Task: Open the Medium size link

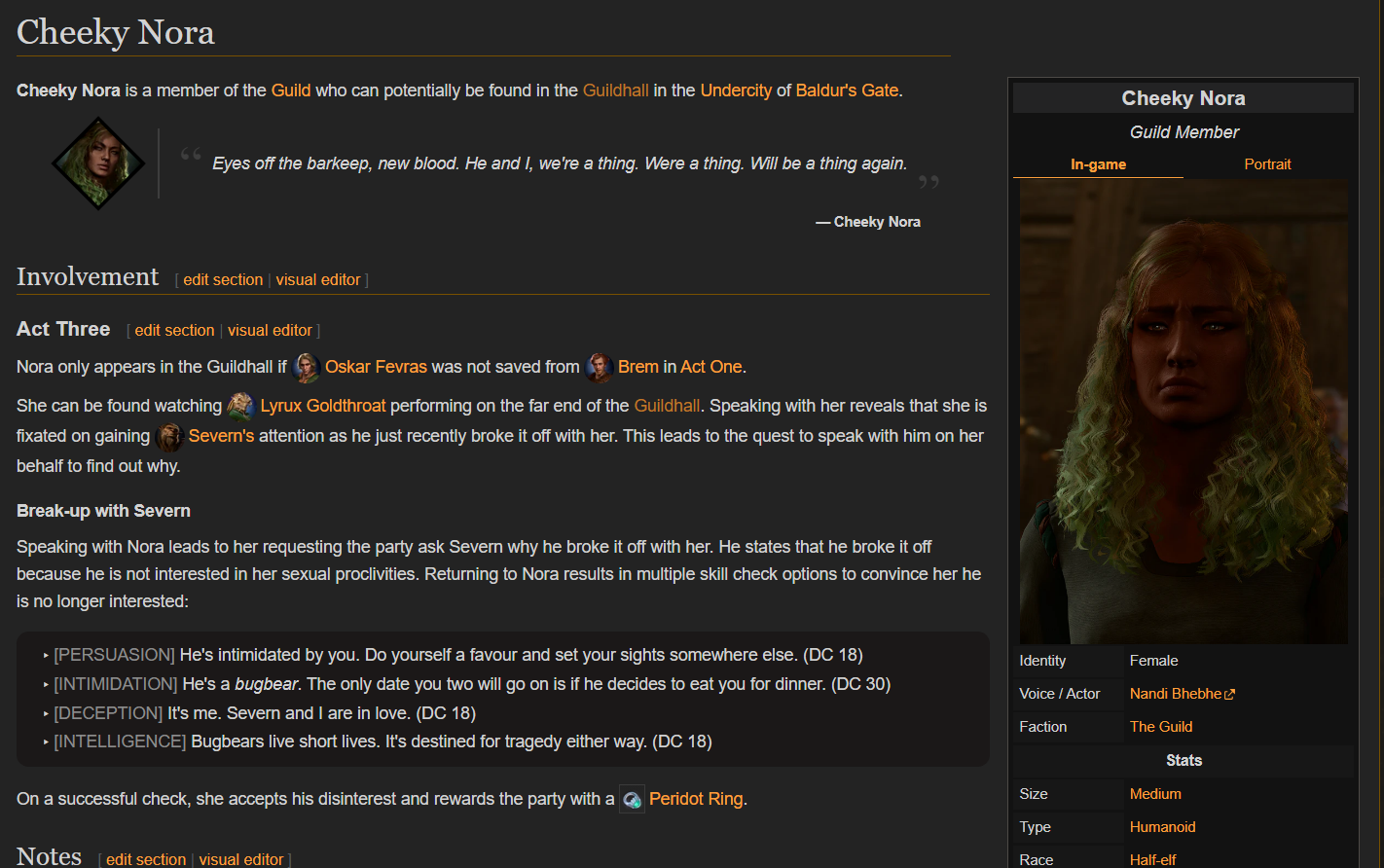Action: [x=1155, y=794]
